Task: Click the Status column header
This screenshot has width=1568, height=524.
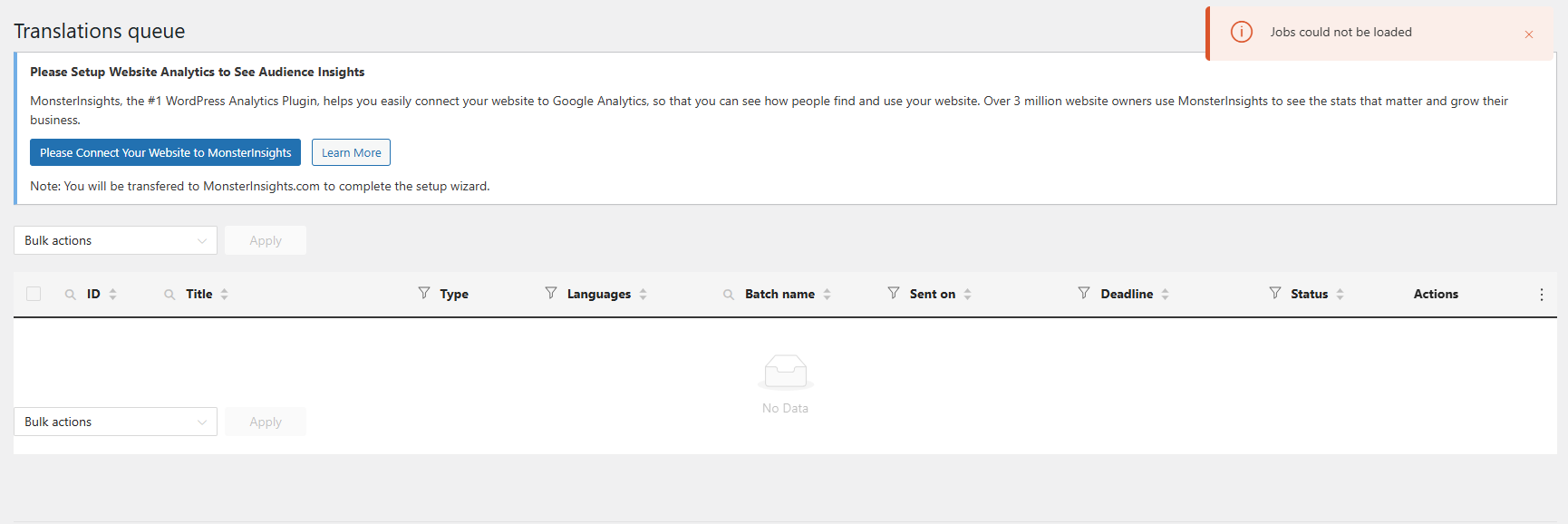Action: (1309, 294)
